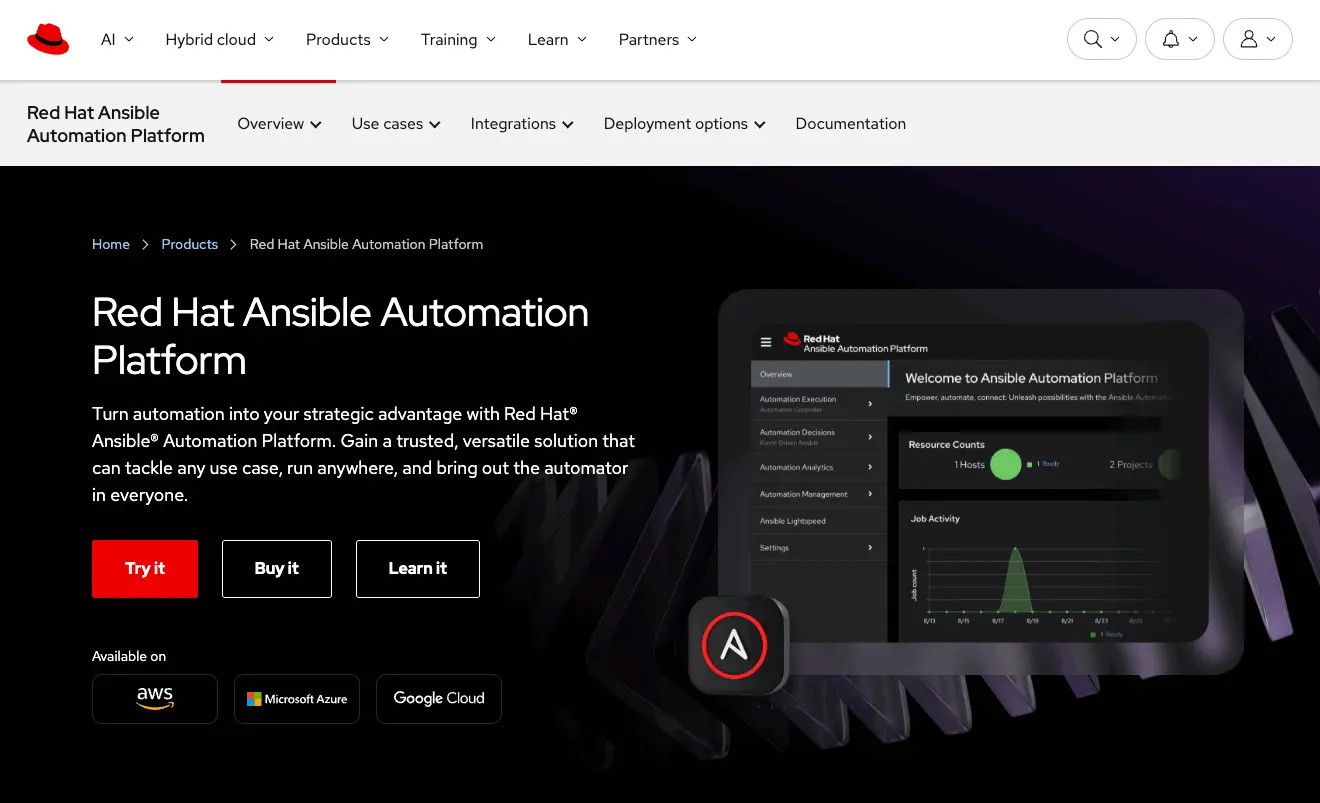Click the Buy it button
The image size is (1320, 803).
(277, 569)
